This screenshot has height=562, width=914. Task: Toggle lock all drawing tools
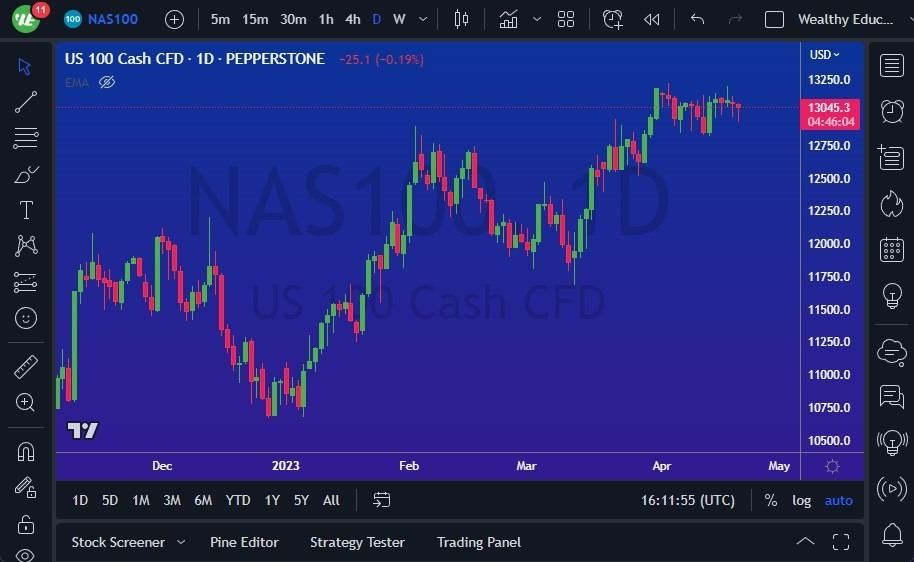point(26,525)
